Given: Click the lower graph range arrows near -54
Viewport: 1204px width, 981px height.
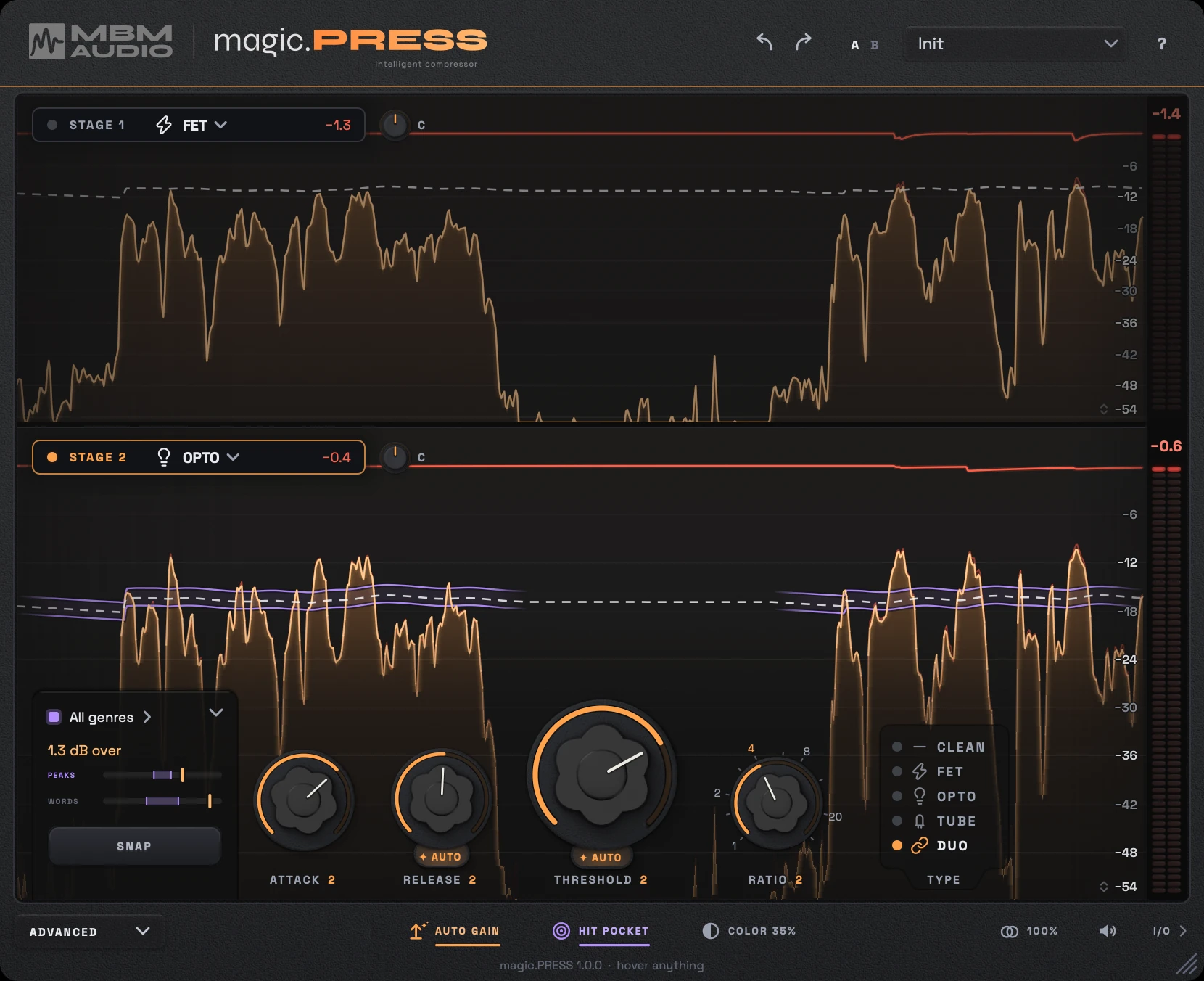Looking at the screenshot, I should [x=1104, y=887].
